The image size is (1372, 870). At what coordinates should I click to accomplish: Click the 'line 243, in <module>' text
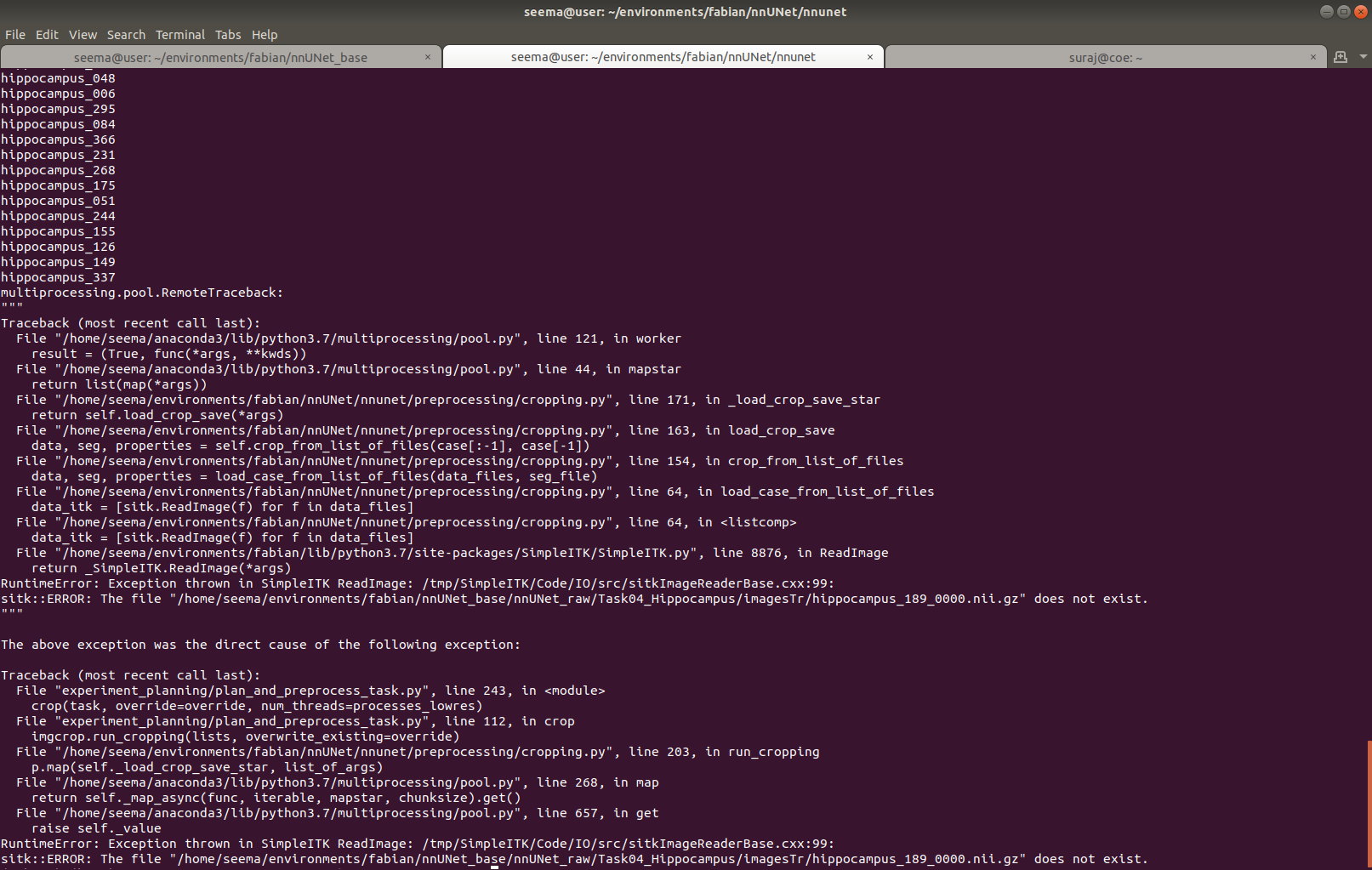tap(525, 691)
